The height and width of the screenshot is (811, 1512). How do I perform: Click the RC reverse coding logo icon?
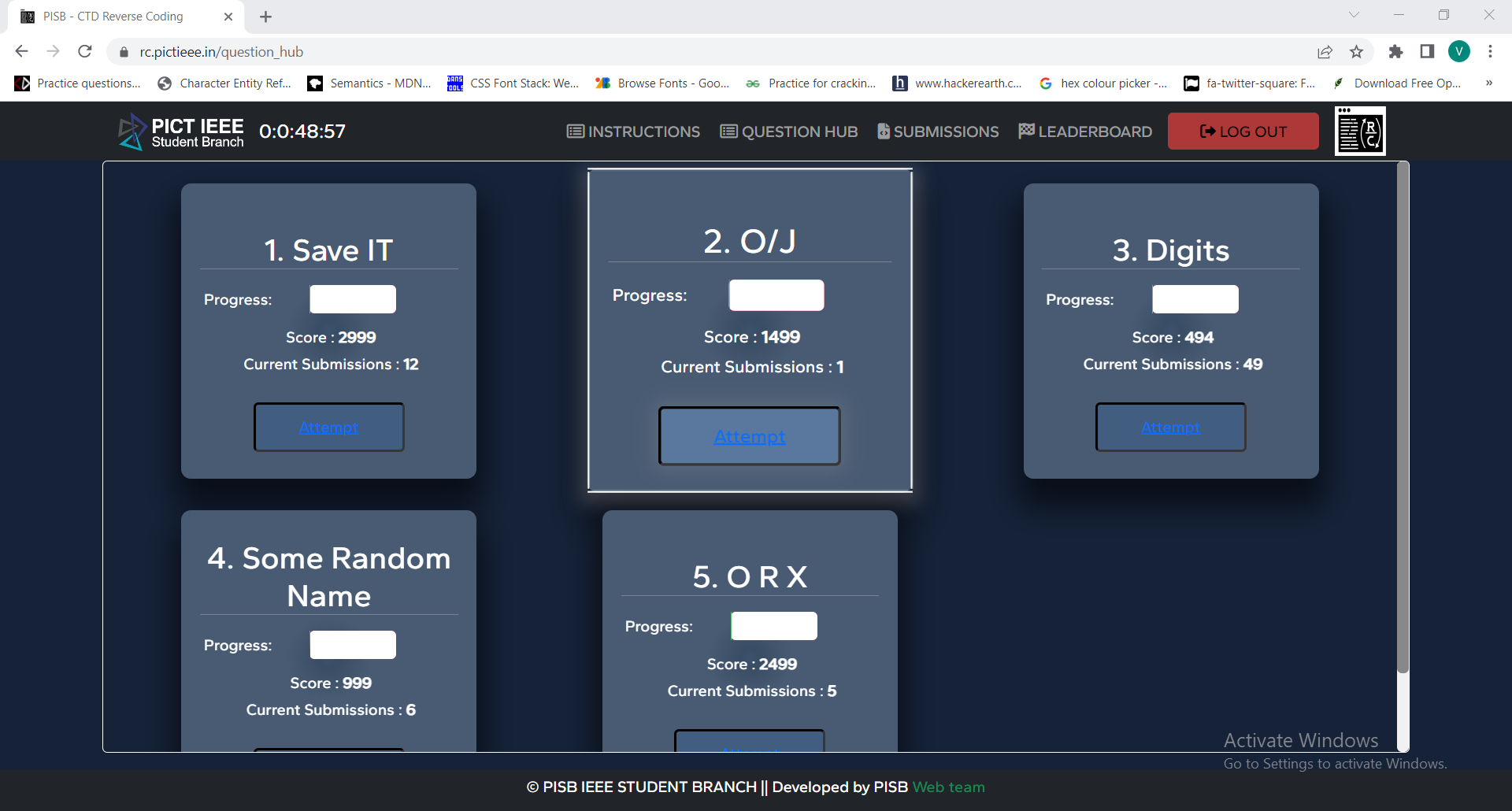[1360, 131]
